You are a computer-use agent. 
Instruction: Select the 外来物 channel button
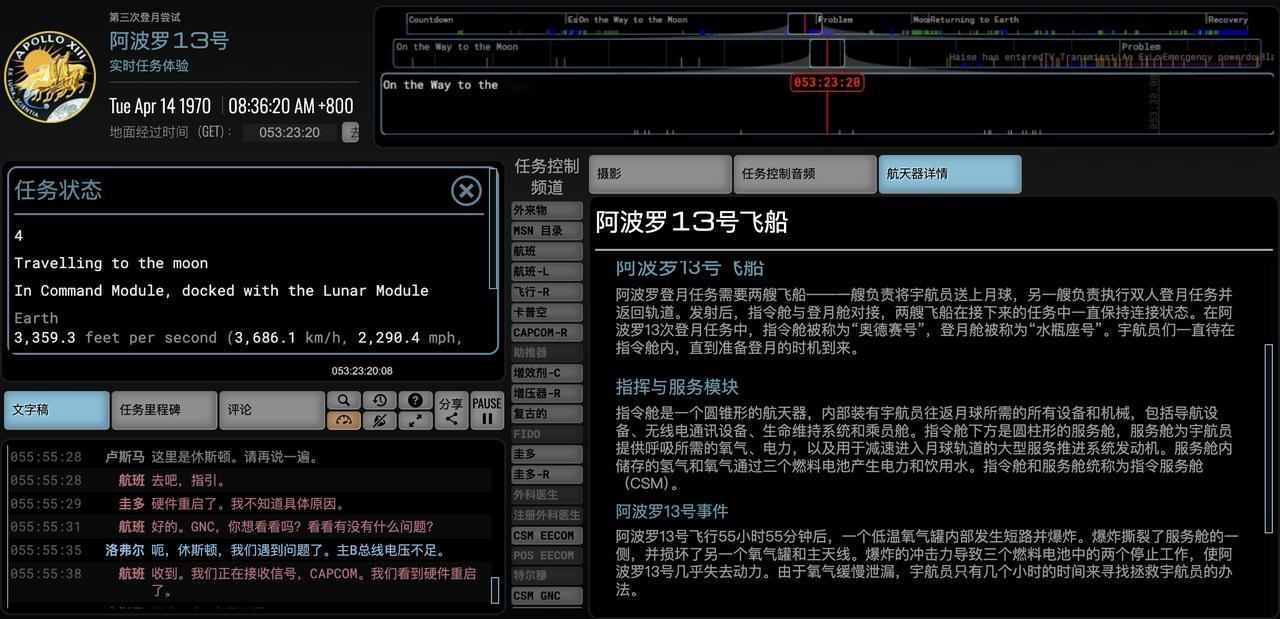pyautogui.click(x=546, y=211)
